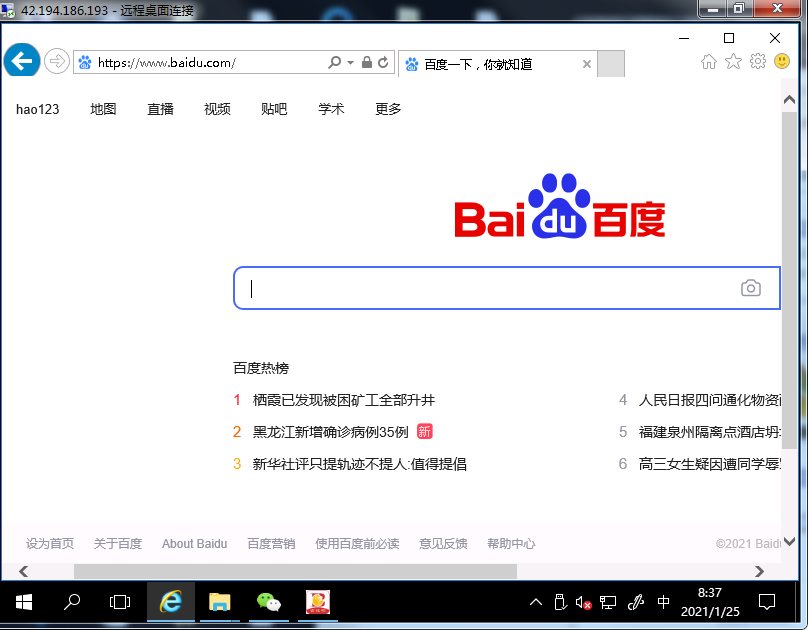Open File Explorer from the taskbar
The height and width of the screenshot is (630, 808).
pyautogui.click(x=219, y=602)
